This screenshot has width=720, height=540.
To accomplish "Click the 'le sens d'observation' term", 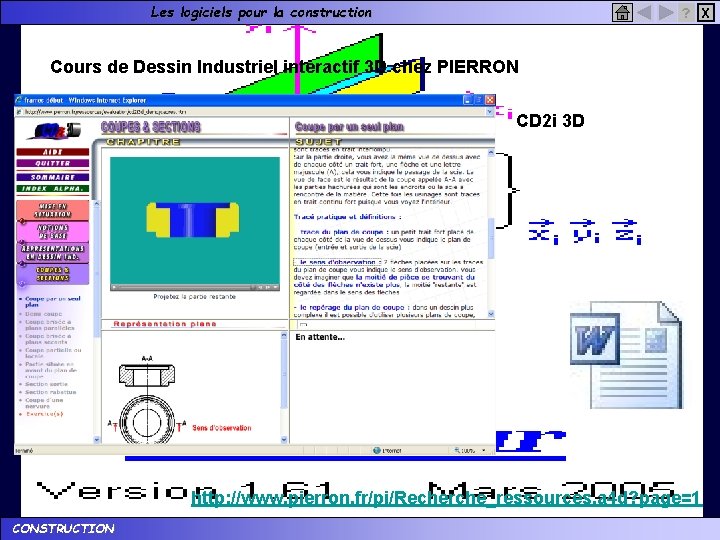I will (x=338, y=262).
